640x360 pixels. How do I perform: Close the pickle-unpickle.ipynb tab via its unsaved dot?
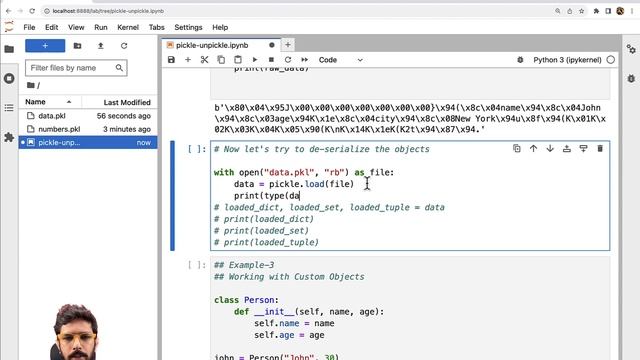271,45
